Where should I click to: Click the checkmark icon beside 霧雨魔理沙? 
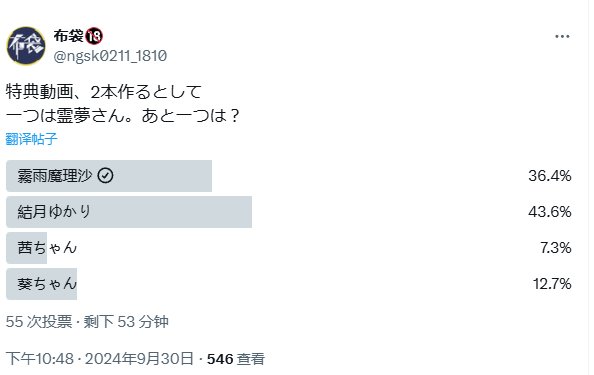(x=105, y=176)
